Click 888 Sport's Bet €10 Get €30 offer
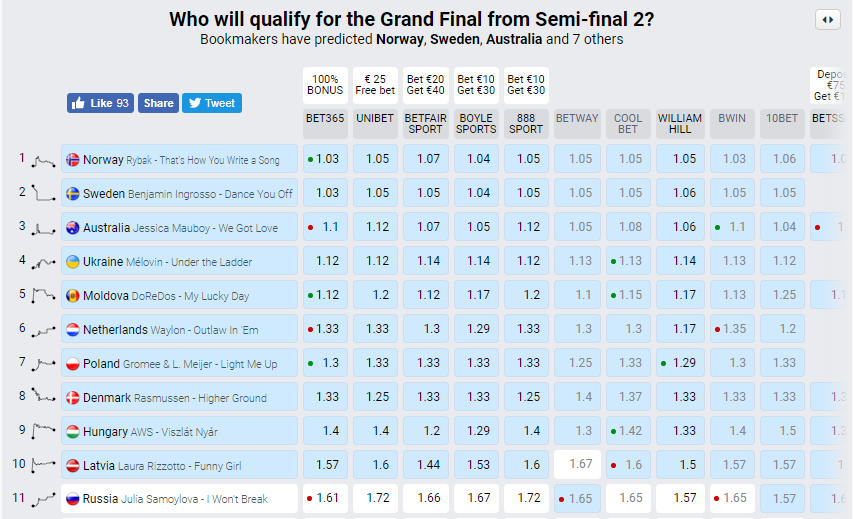The image size is (853, 519). click(x=527, y=85)
